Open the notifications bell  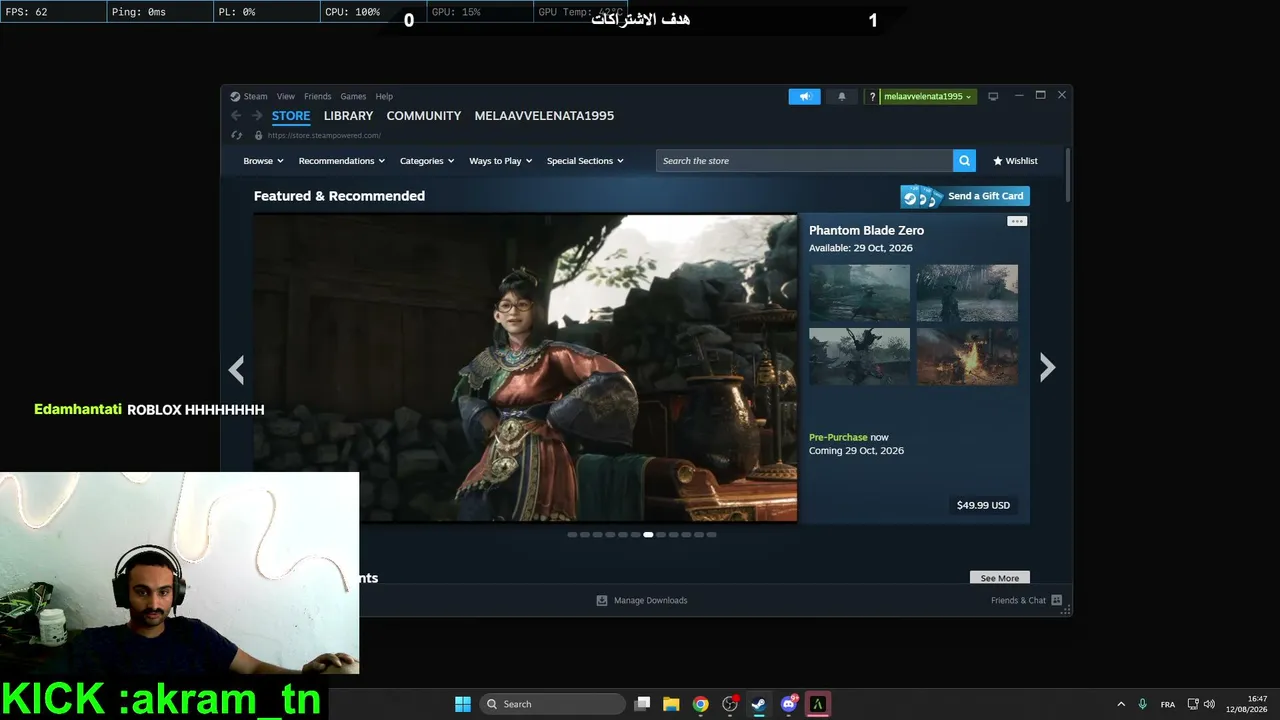tap(841, 96)
